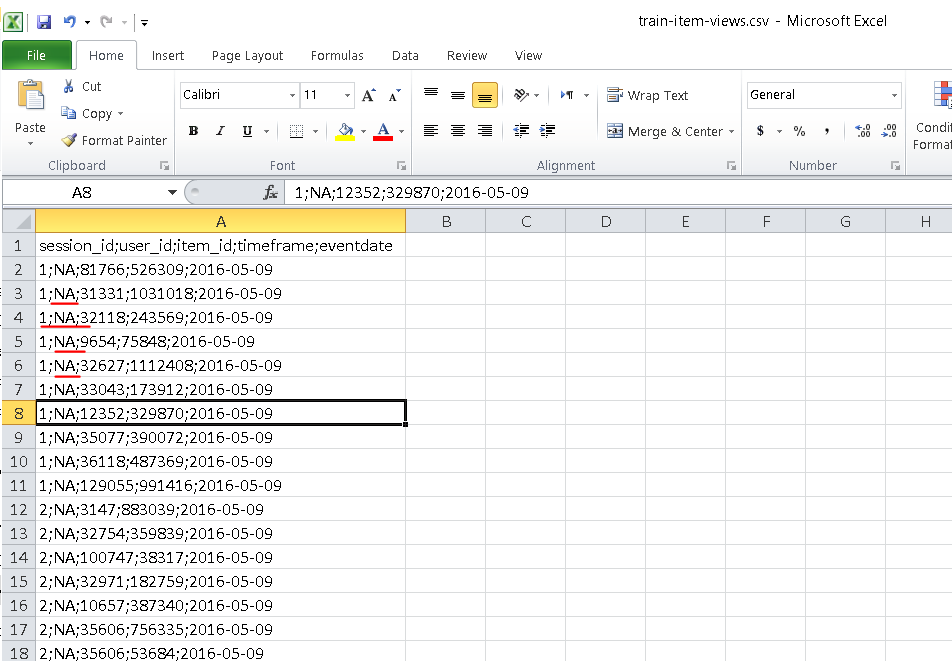Toggle bold formatting
The width and height of the screenshot is (952, 661).
pos(193,130)
